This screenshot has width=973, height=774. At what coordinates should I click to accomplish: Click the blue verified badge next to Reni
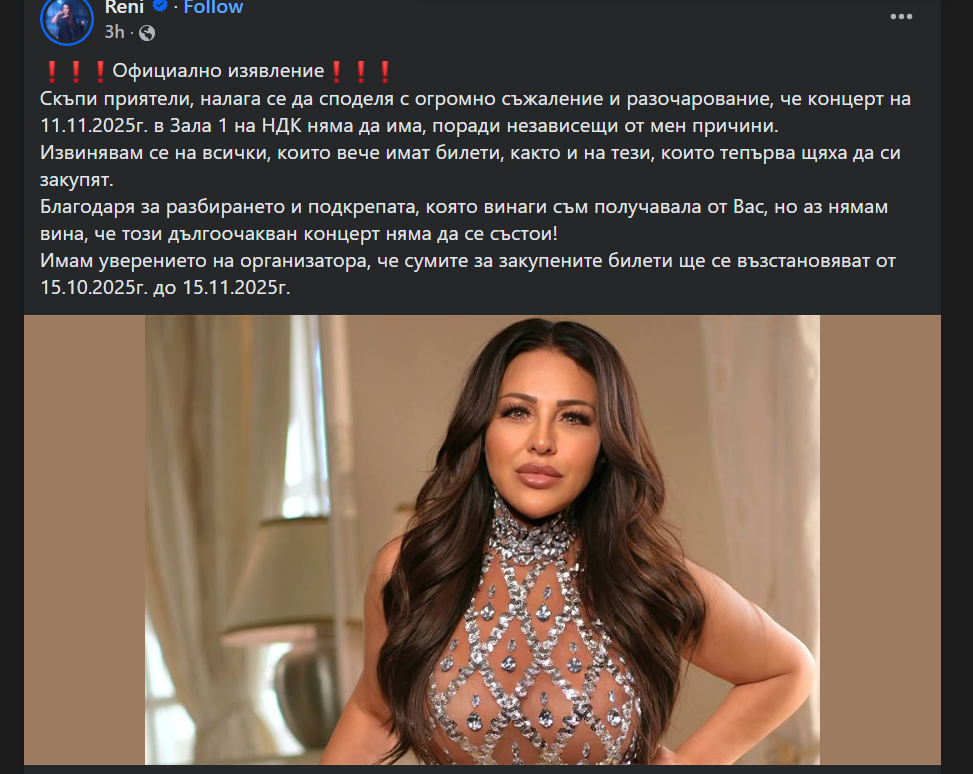tap(161, 6)
